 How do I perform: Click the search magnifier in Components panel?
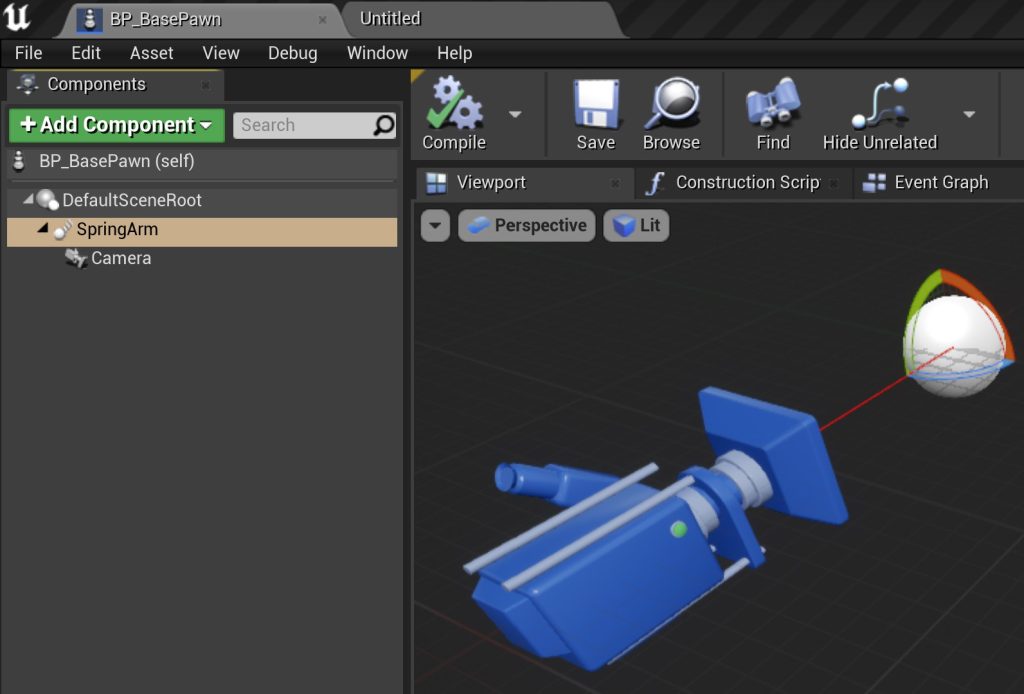384,125
